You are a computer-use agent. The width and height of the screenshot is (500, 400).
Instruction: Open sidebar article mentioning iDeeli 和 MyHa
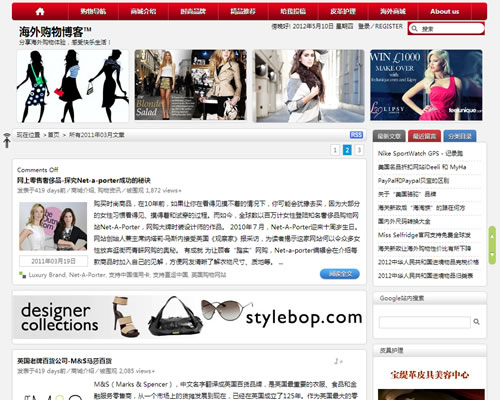point(422,167)
